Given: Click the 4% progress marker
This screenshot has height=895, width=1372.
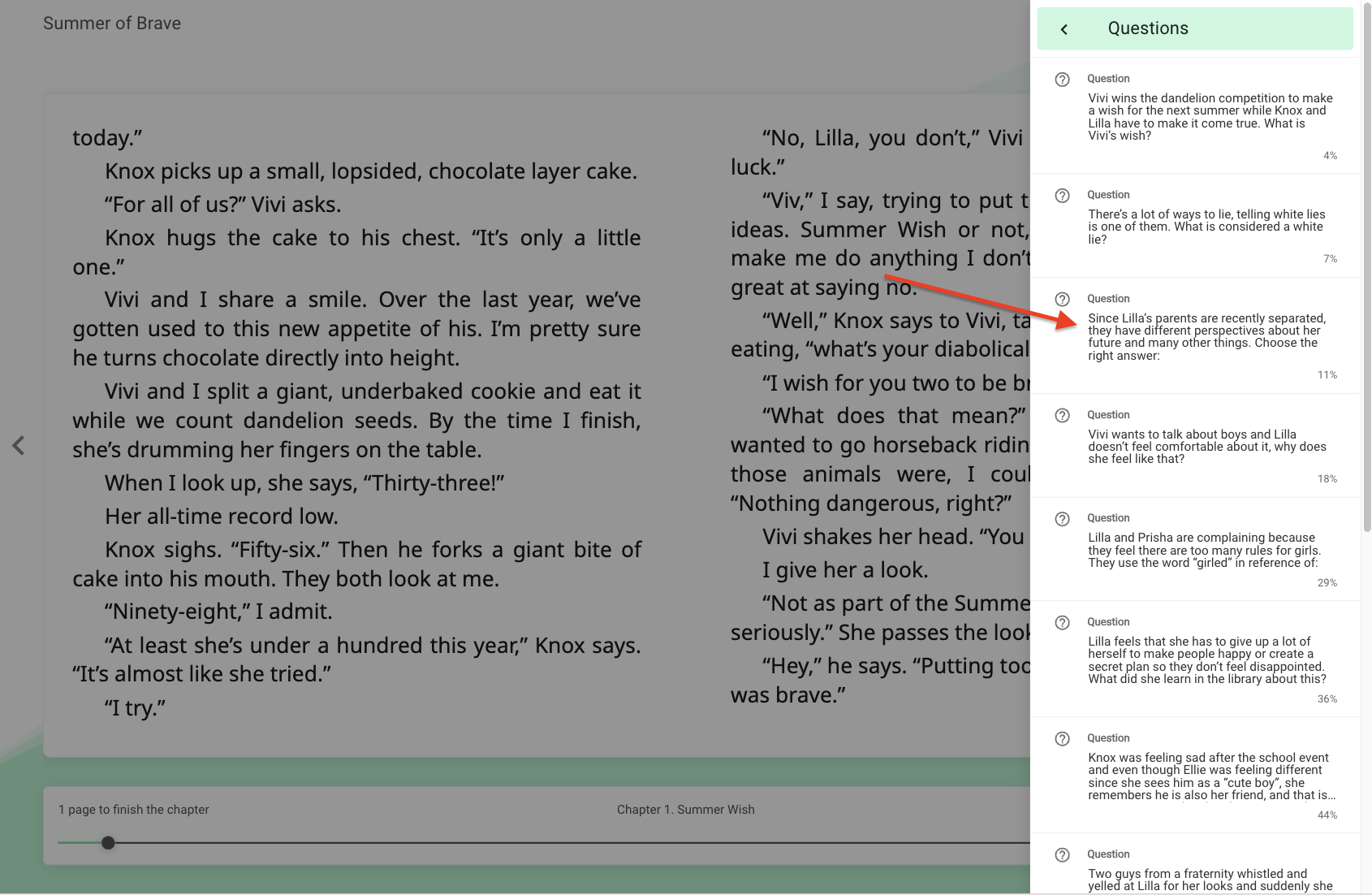Looking at the screenshot, I should click(1330, 156).
